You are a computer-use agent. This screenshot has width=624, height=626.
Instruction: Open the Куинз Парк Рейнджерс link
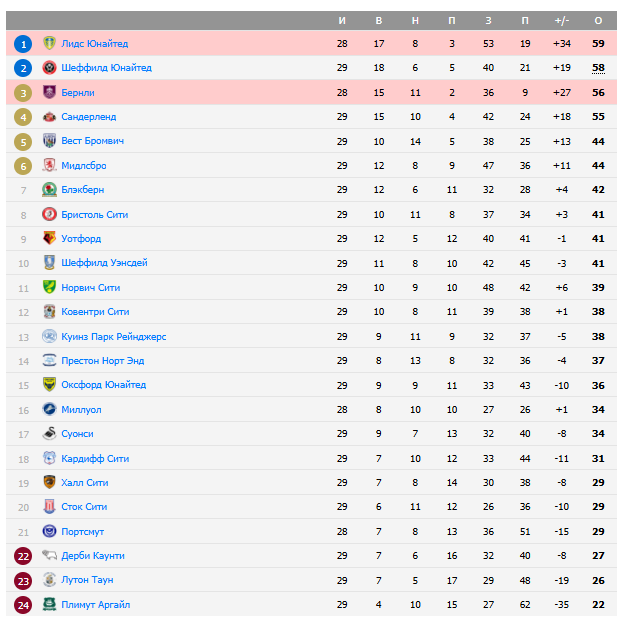click(113, 337)
